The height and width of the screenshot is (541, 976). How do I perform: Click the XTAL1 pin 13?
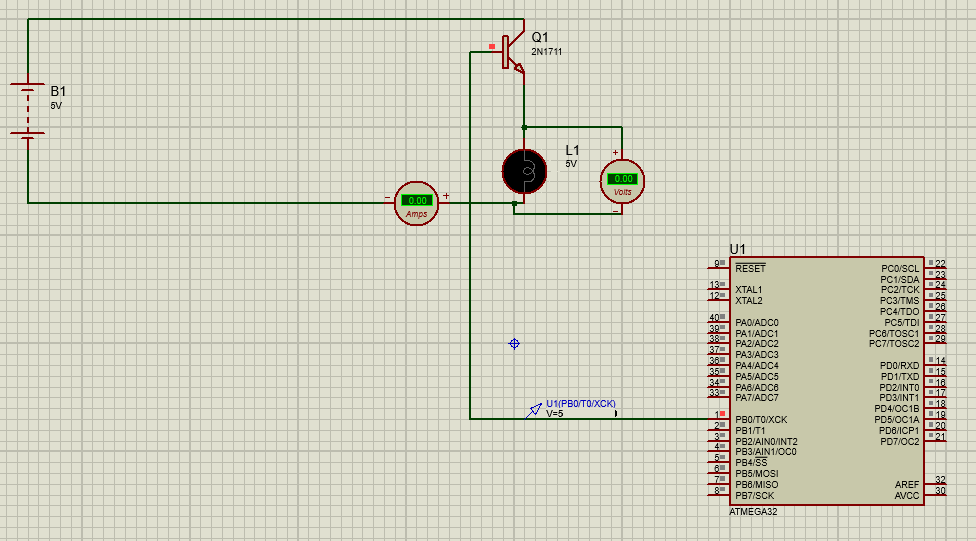tap(718, 286)
